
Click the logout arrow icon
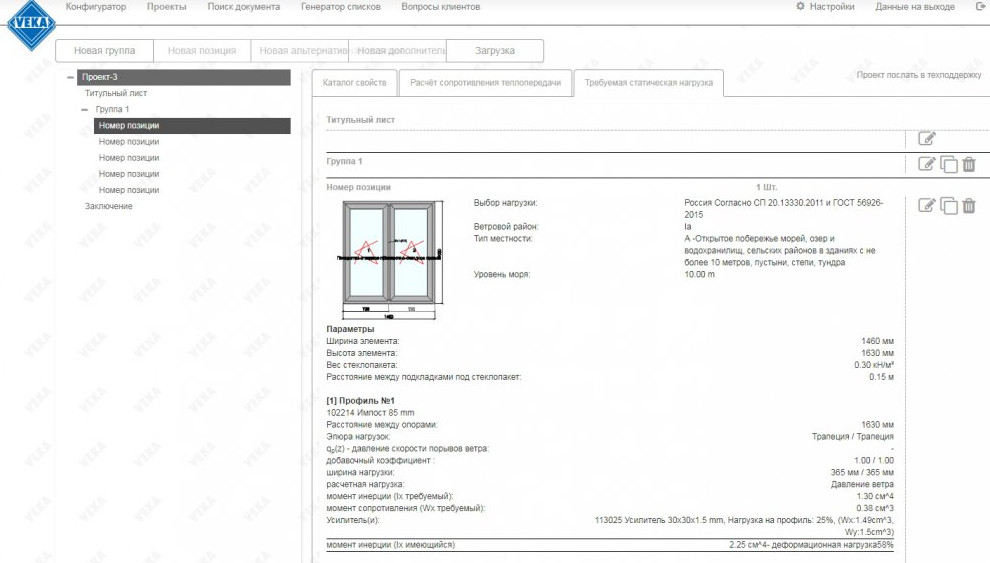point(980,7)
